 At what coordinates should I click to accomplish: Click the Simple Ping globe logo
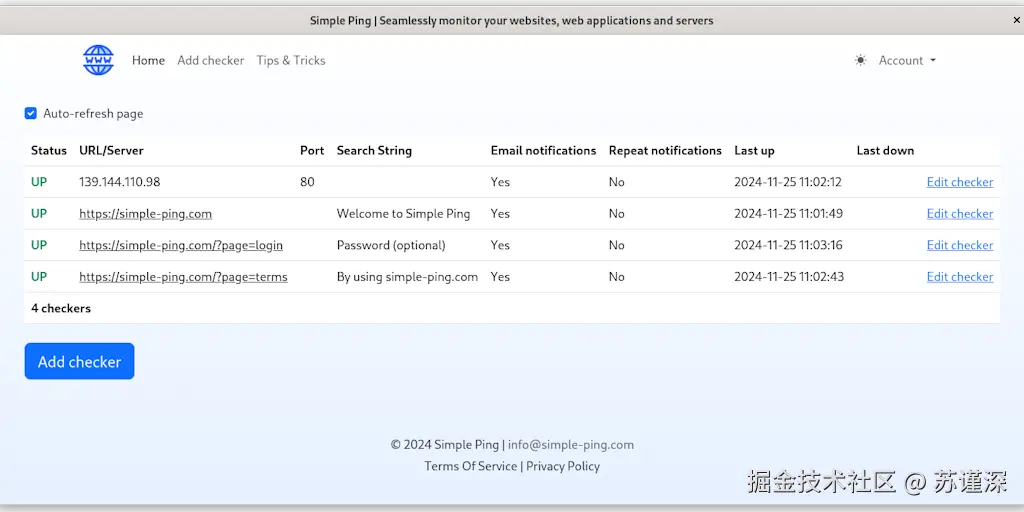(98, 60)
